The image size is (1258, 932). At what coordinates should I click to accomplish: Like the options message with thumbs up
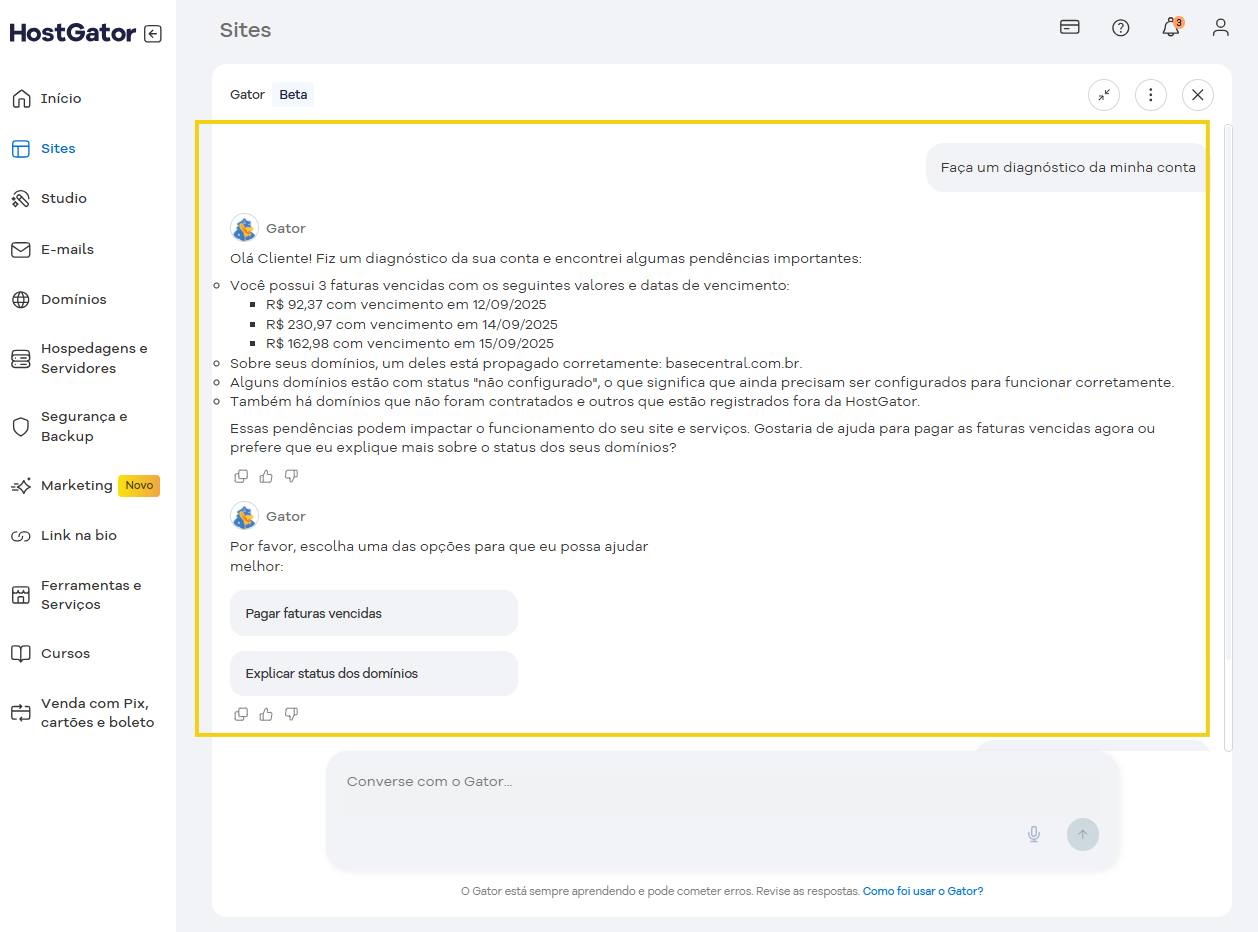[265, 713]
